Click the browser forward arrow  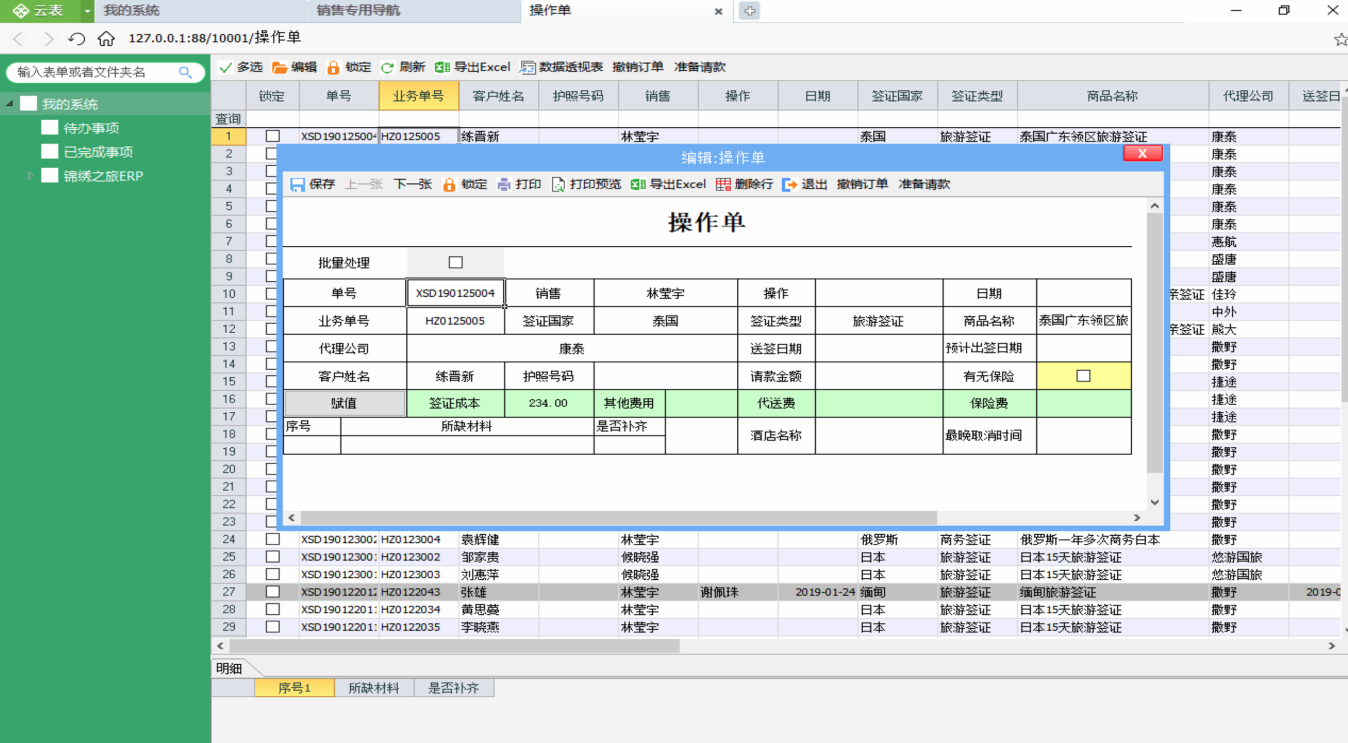pyautogui.click(x=47, y=38)
